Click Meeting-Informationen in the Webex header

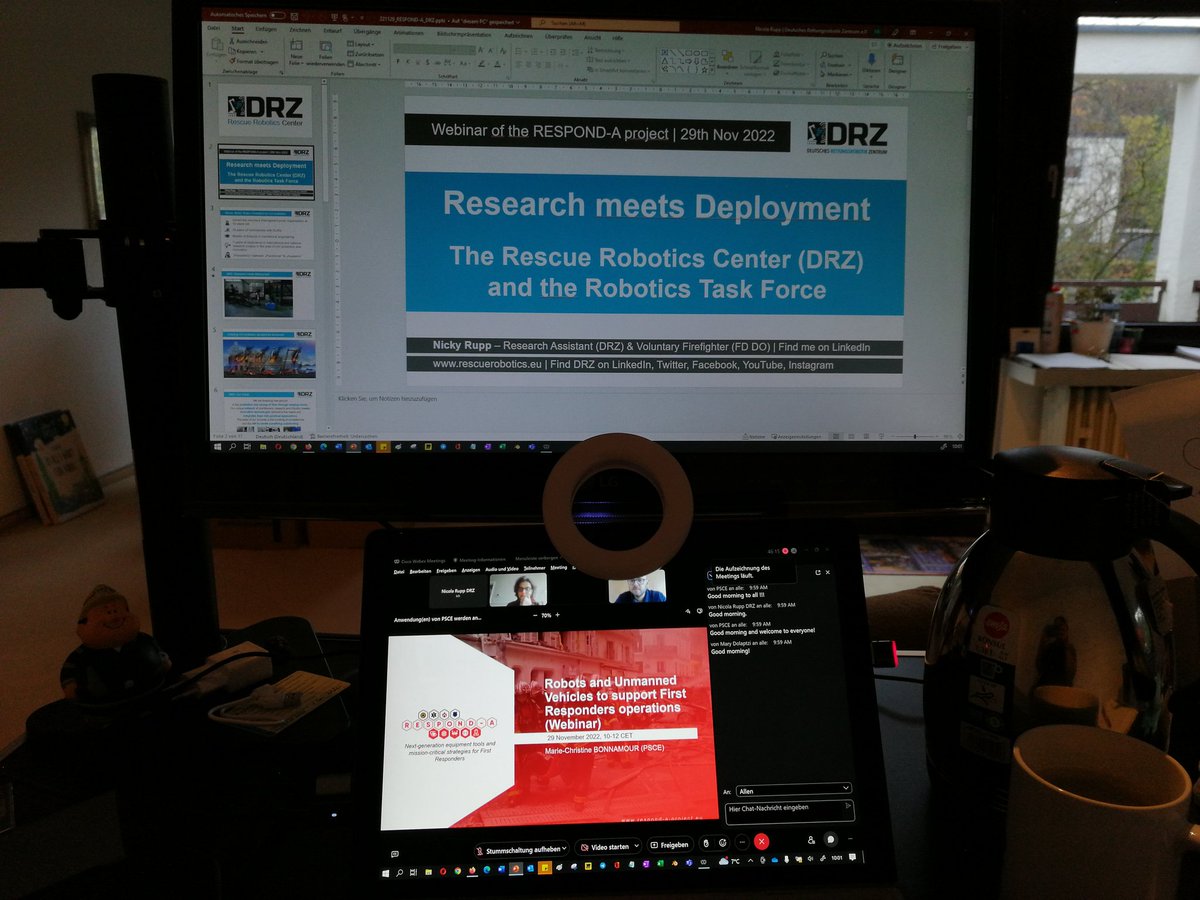[481, 559]
